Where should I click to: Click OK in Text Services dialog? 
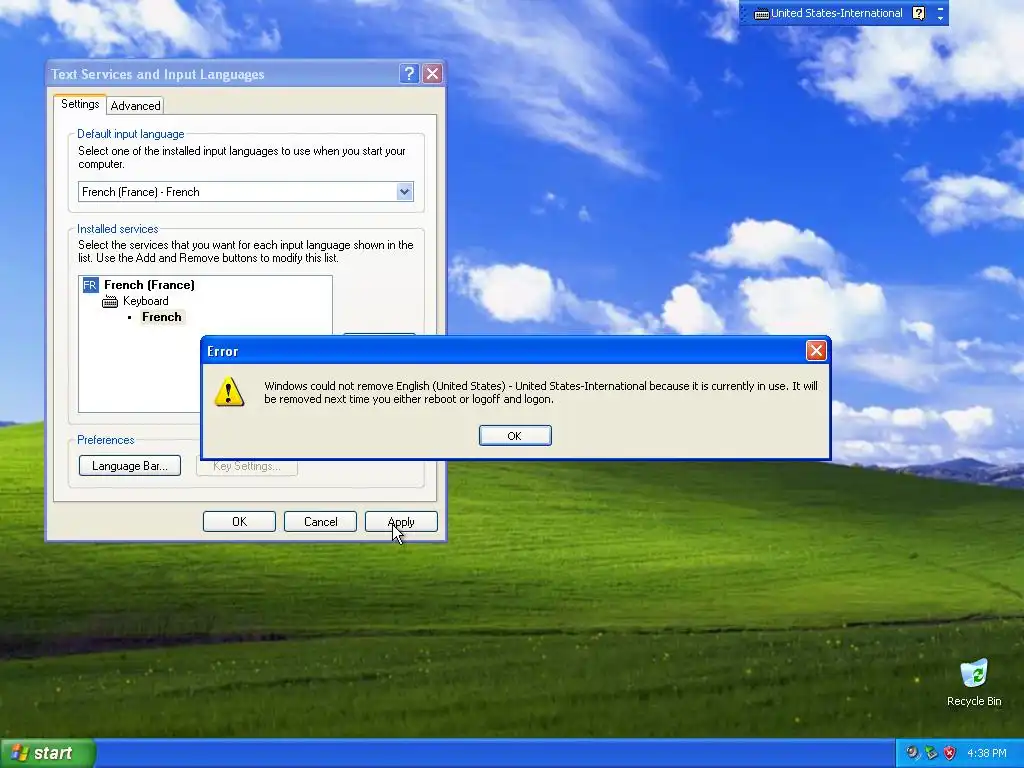[239, 522]
